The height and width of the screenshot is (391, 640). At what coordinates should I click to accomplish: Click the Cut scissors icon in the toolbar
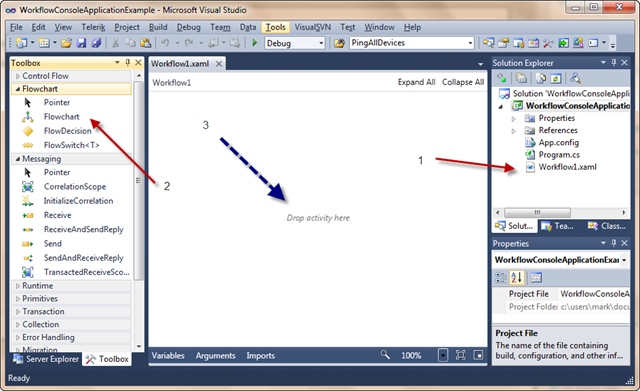click(116, 43)
